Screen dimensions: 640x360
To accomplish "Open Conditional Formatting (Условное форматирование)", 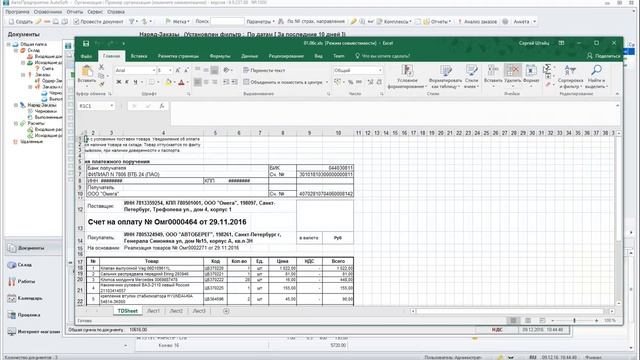I will (x=407, y=77).
